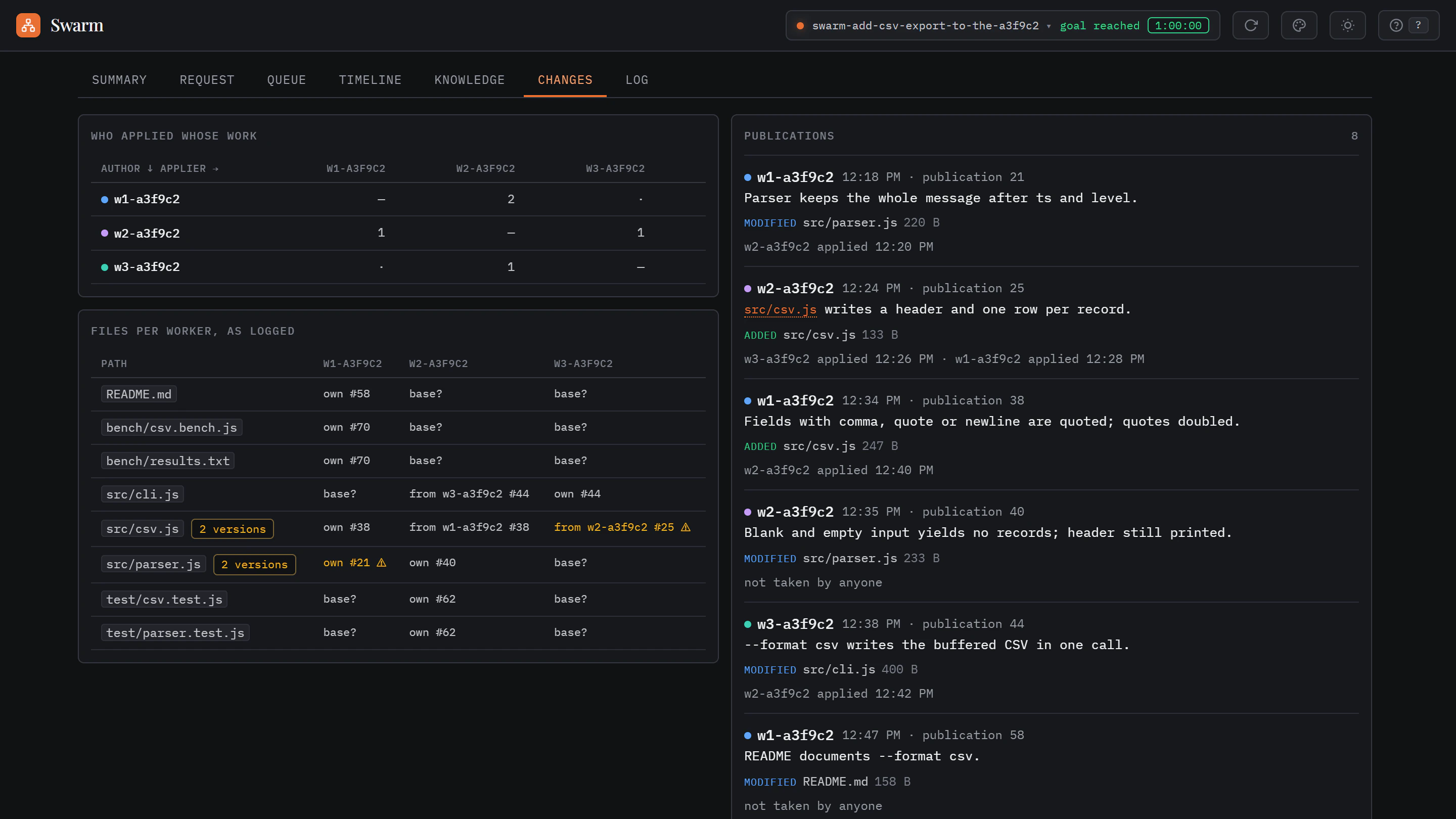Click the 'own #40' cell for src/parser.js

(432, 563)
